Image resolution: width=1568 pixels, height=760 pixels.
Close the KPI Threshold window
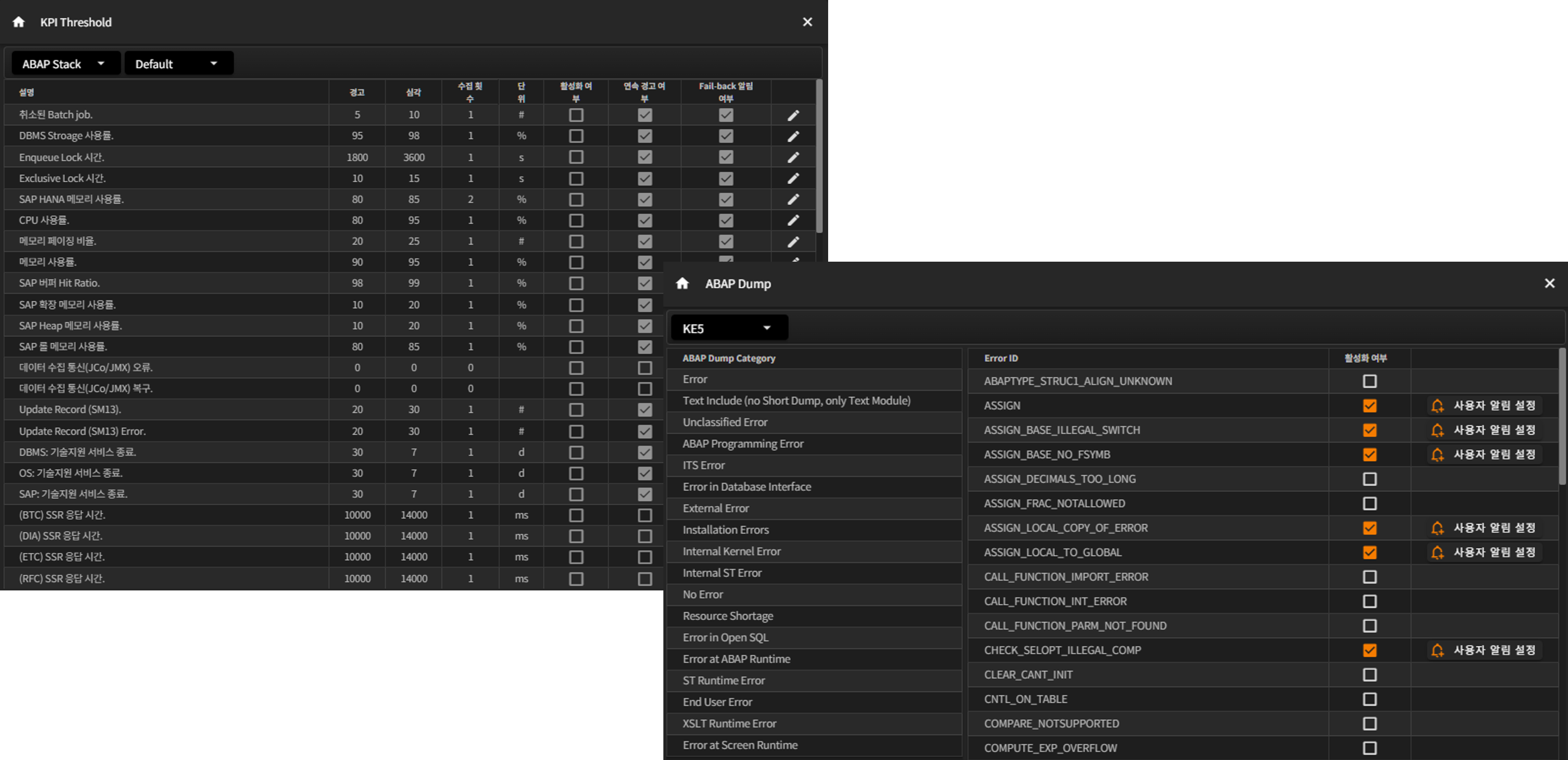[x=807, y=22]
